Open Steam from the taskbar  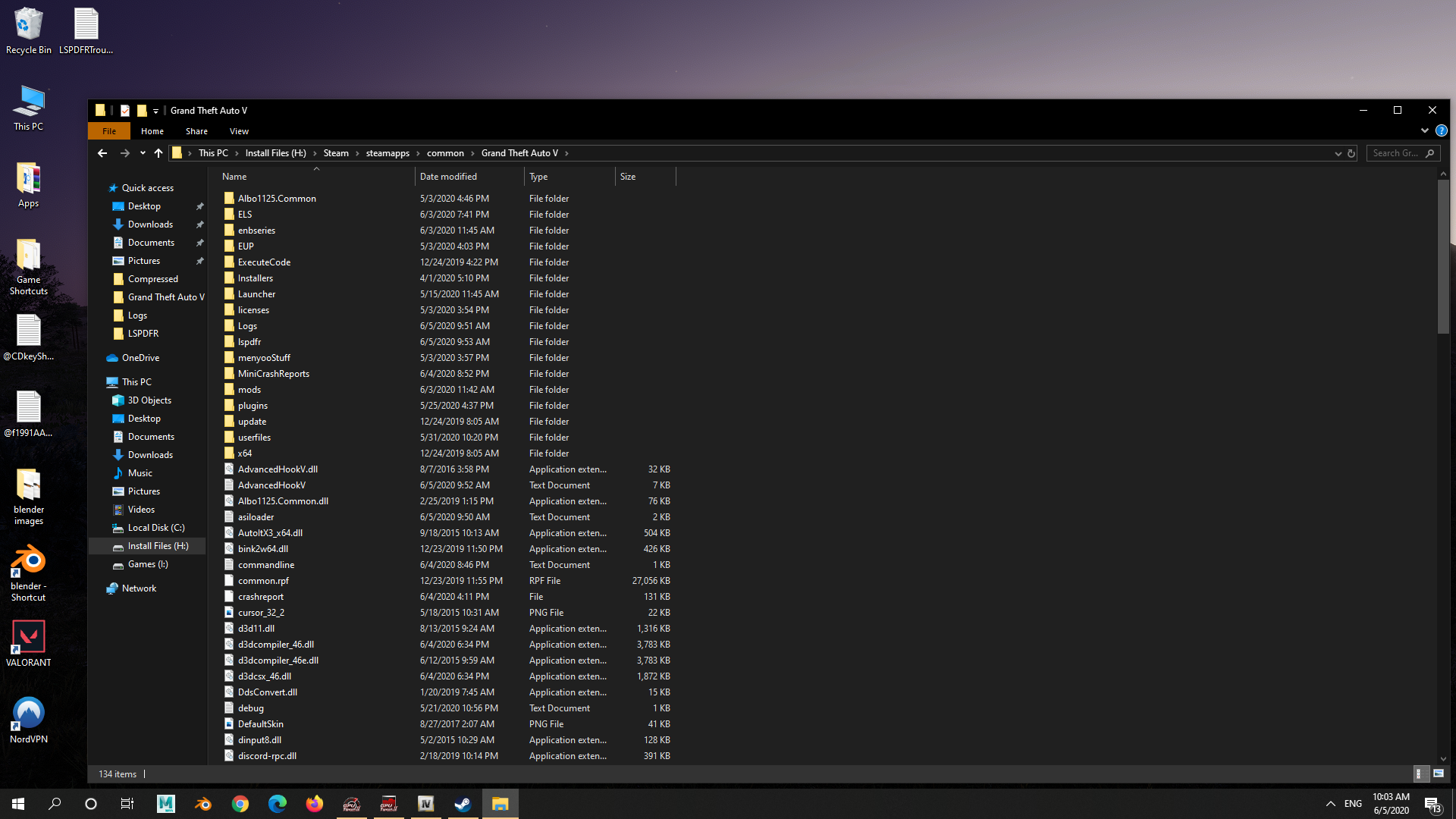tap(463, 804)
